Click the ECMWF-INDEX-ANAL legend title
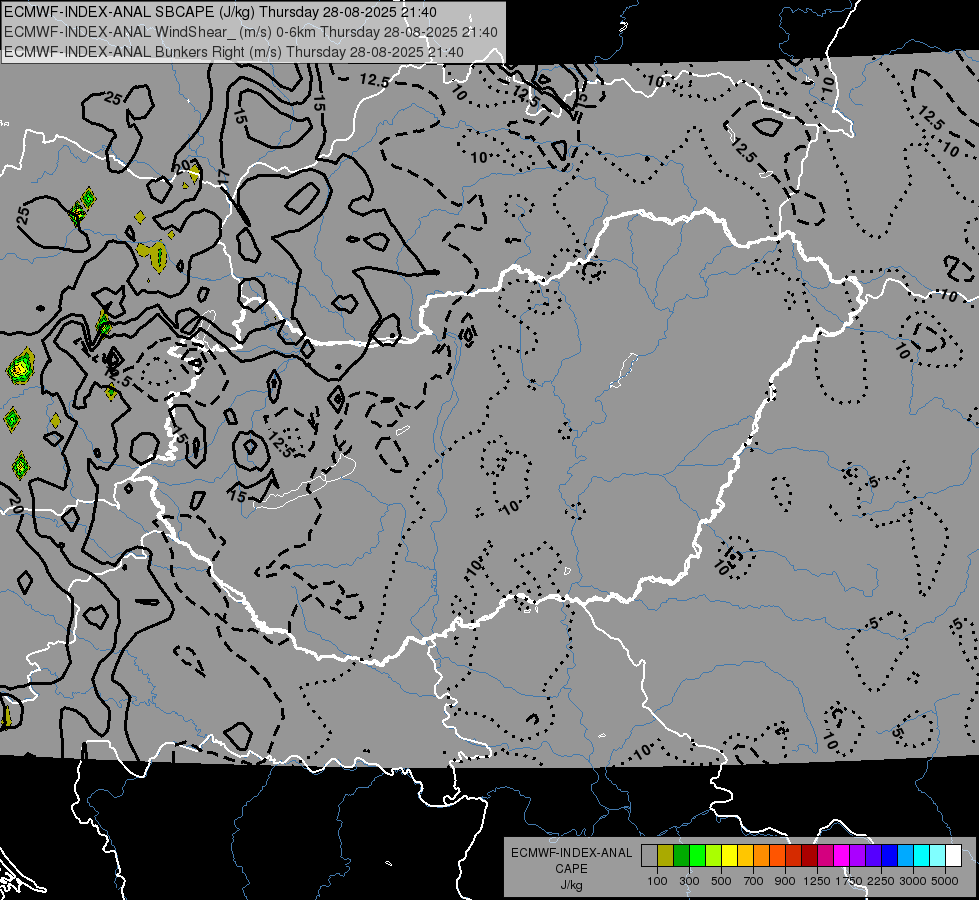Image resolution: width=979 pixels, height=900 pixels. click(571, 853)
